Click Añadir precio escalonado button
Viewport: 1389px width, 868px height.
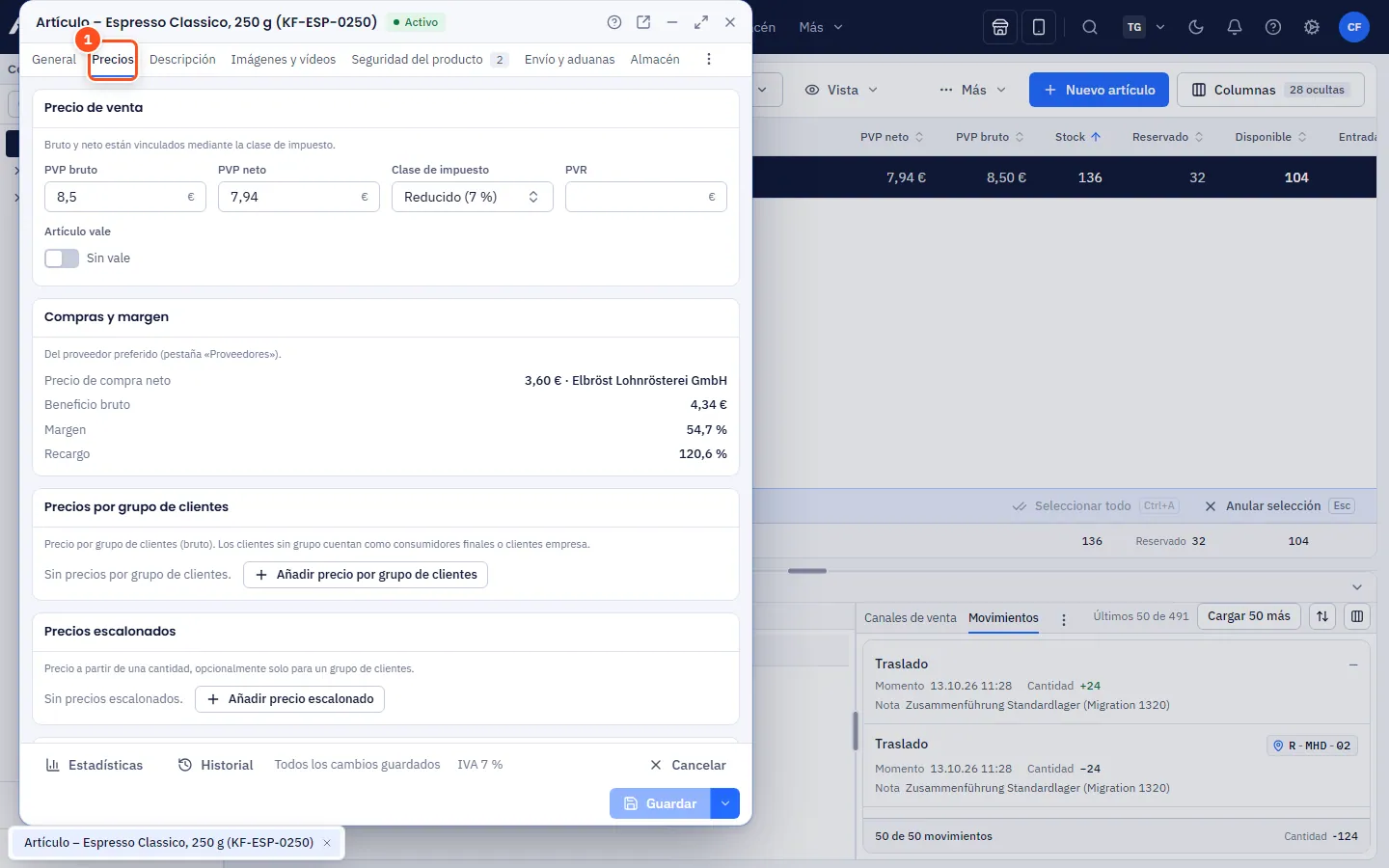coord(289,699)
